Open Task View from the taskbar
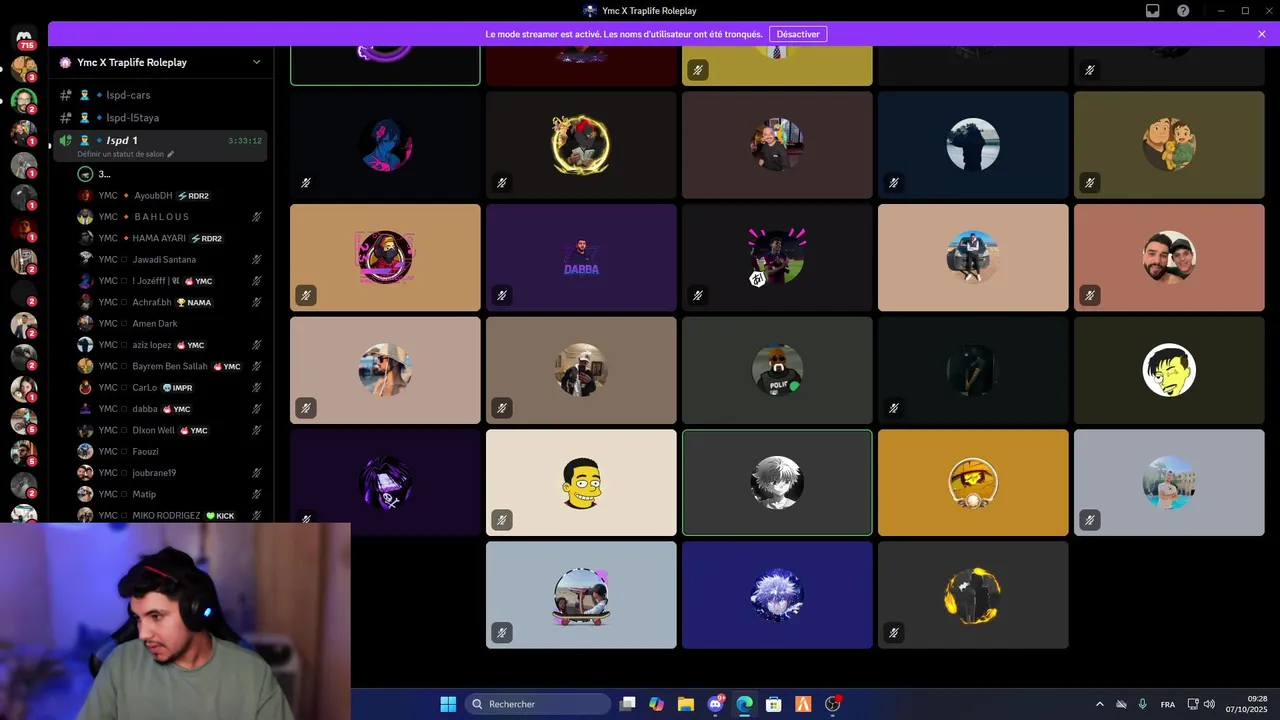This screenshot has height=720, width=1280. (627, 704)
